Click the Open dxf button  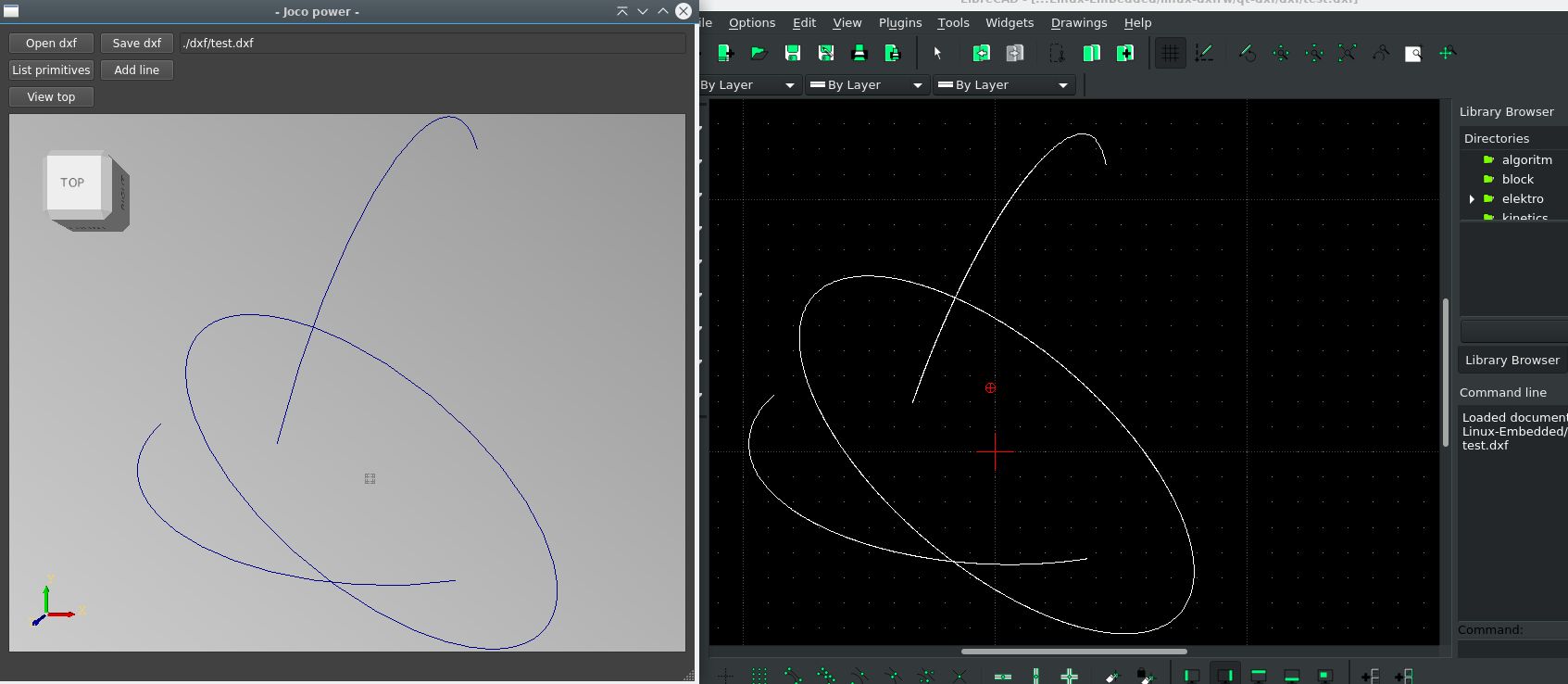51,43
